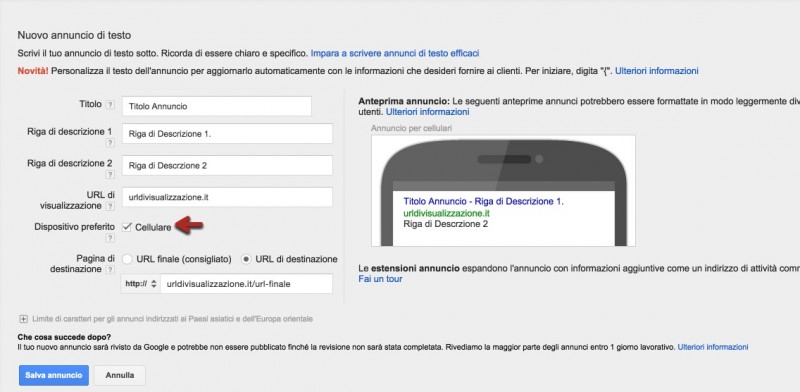This screenshot has height=392, width=800.
Task: Click preview headline Titolo Annuncio - Riga di Descrizione 1.
Action: 483,201
